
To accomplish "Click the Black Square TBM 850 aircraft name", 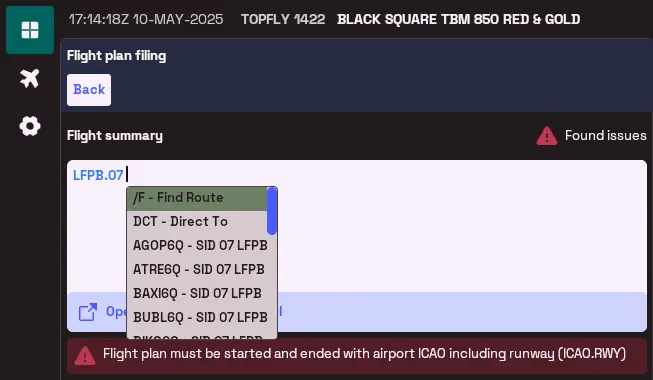I will (x=459, y=19).
